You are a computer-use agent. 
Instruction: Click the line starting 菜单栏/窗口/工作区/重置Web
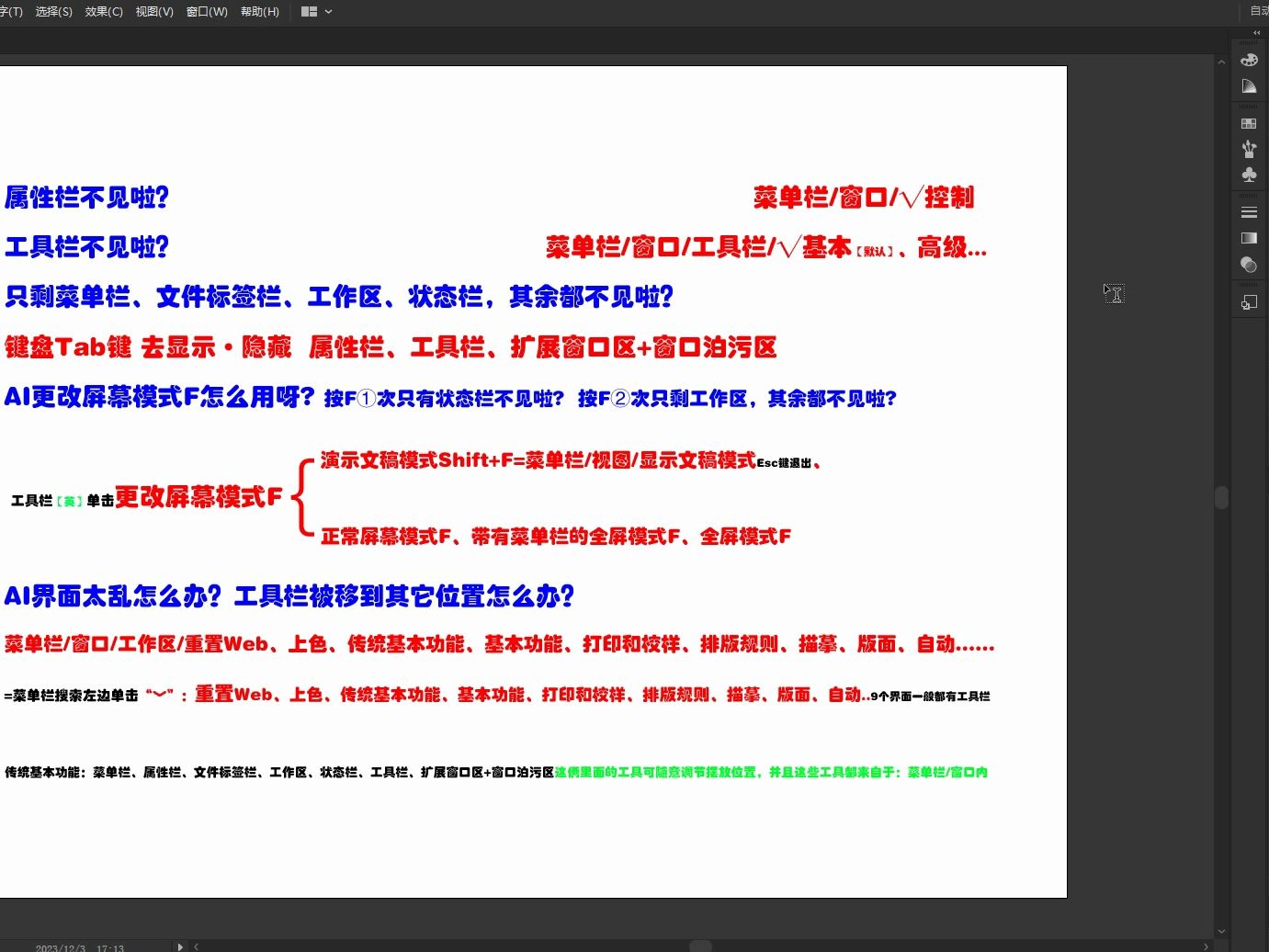[499, 644]
